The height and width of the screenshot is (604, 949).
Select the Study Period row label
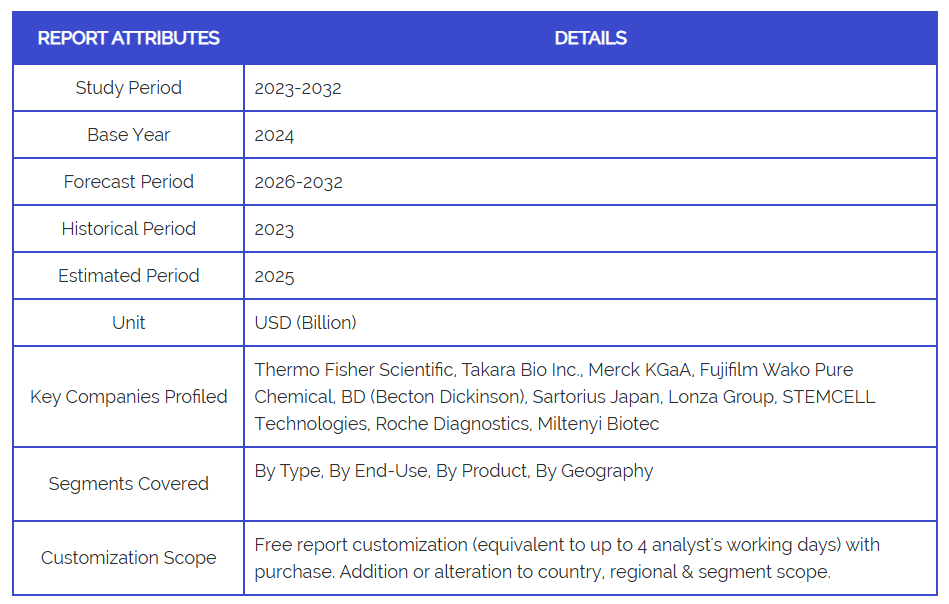pyautogui.click(x=128, y=88)
